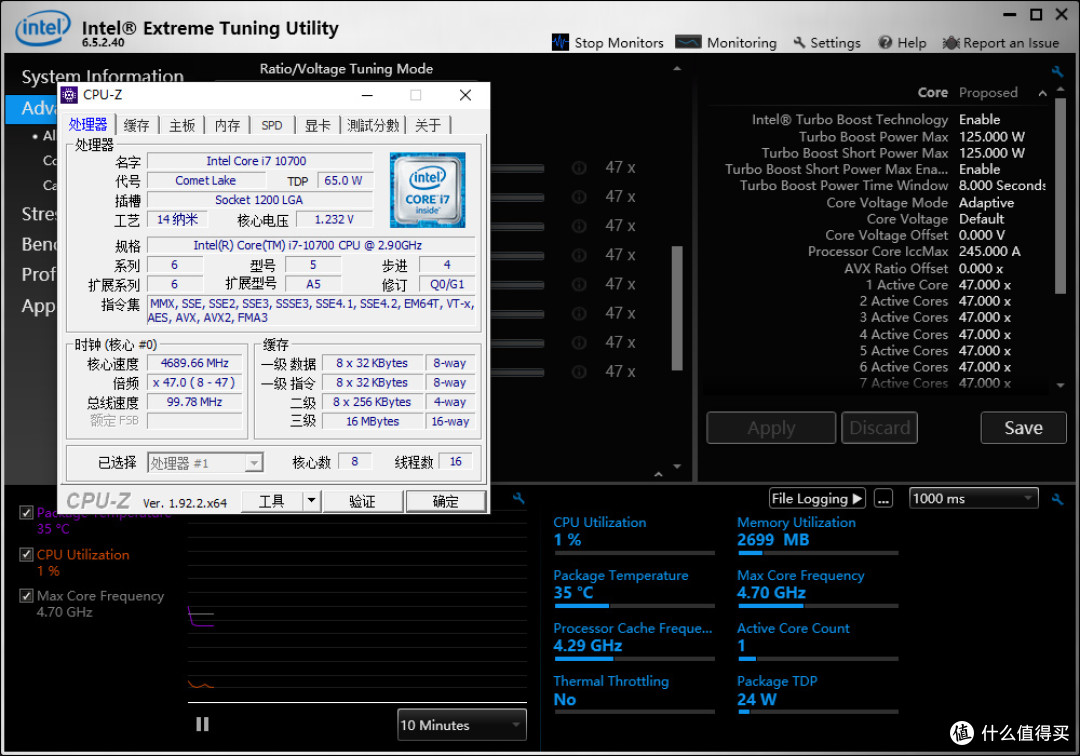This screenshot has height=756, width=1080.
Task: Toggle the CPU Utilization graph checkbox
Action: 26,554
